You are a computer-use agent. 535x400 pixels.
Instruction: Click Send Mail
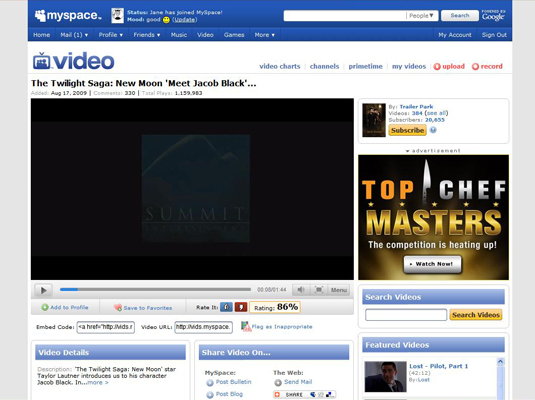tap(293, 382)
